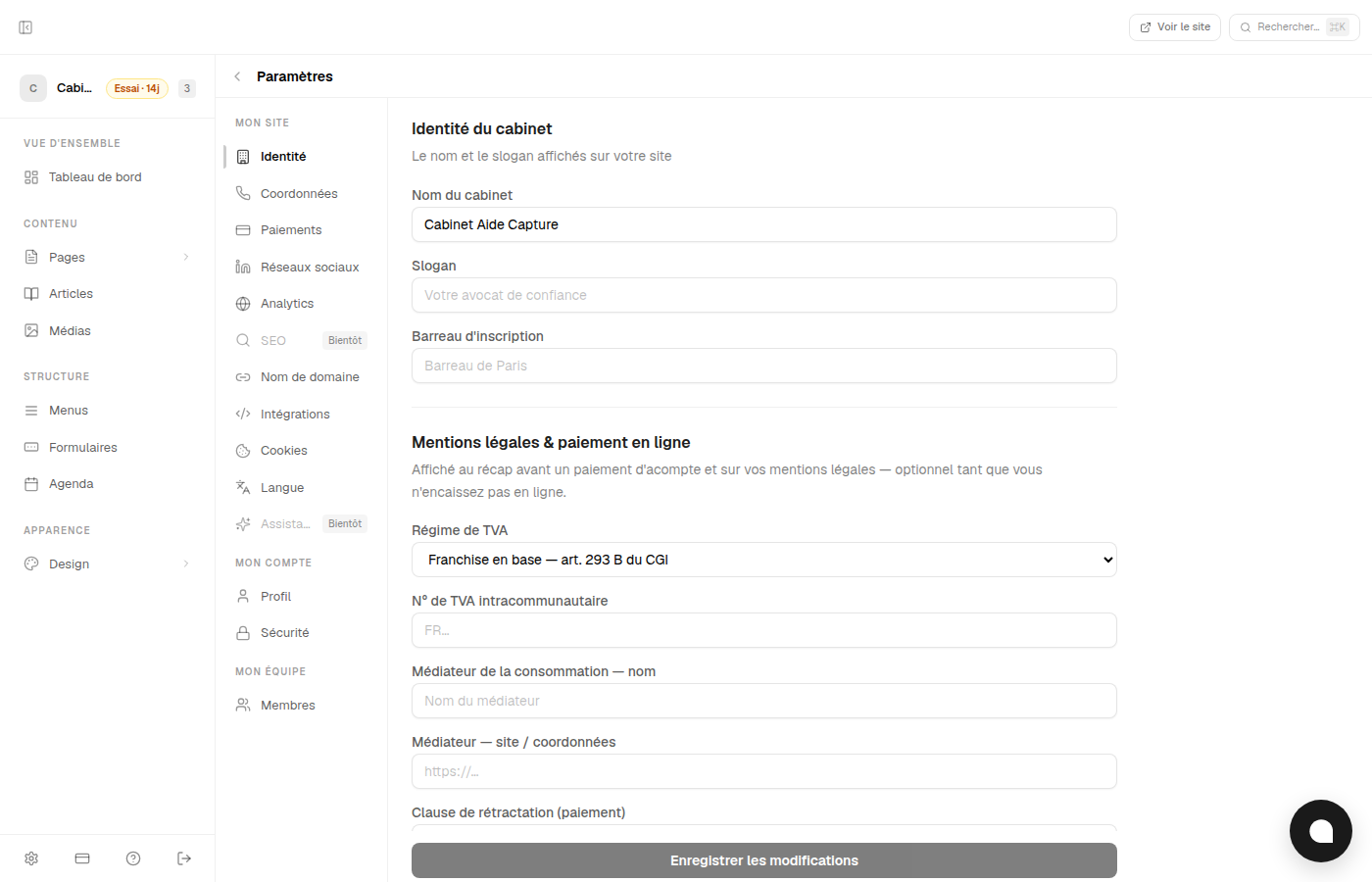Click the logout icon in bottom bar
Image resolution: width=1372 pixels, height=882 pixels.
[x=184, y=858]
